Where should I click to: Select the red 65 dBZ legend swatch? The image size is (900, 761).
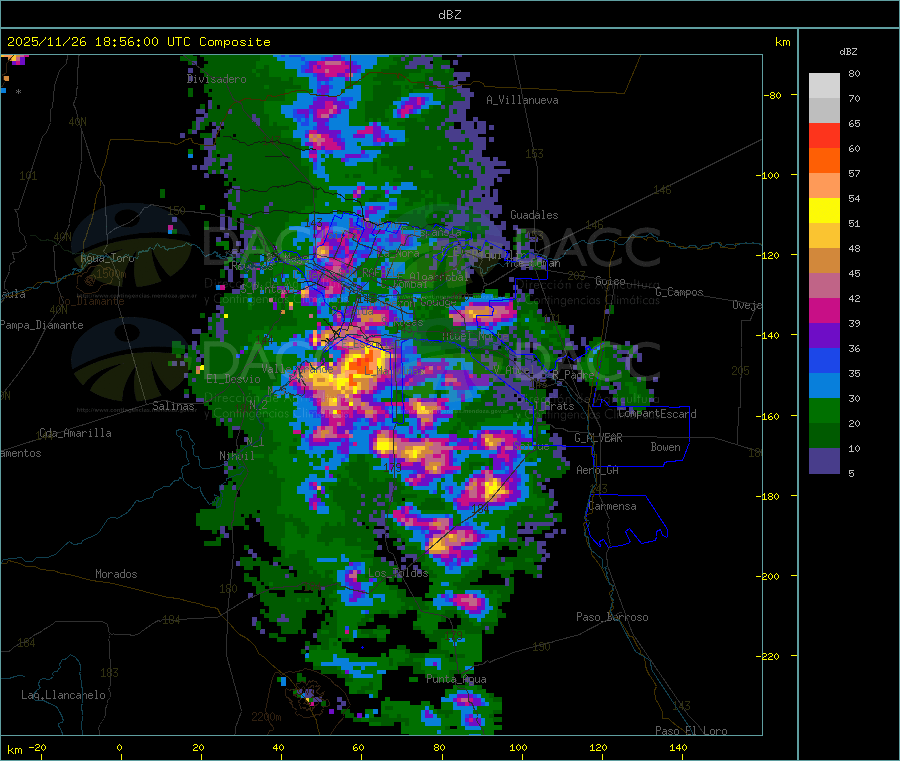(824, 136)
